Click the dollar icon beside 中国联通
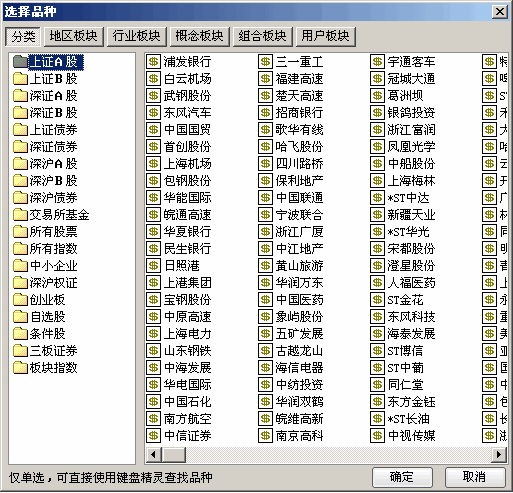 point(265,198)
